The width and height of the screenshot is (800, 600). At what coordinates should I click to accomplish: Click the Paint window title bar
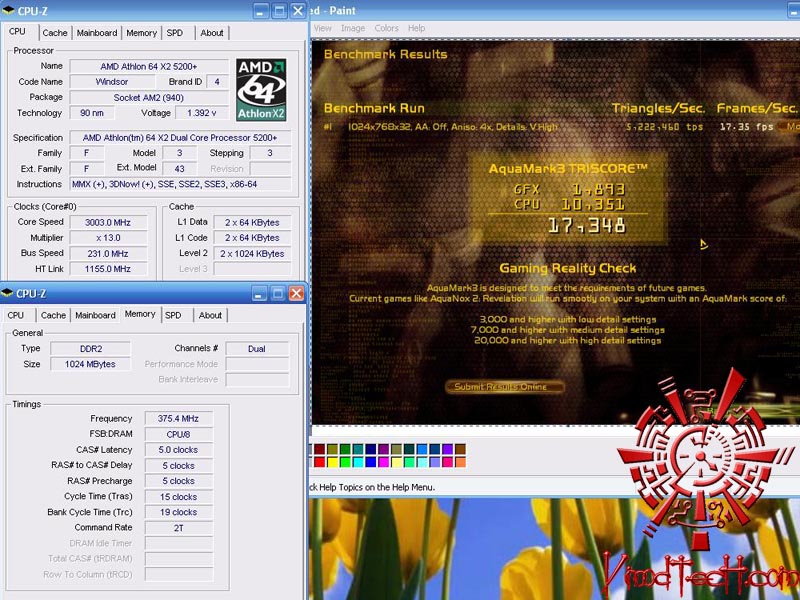pos(554,10)
